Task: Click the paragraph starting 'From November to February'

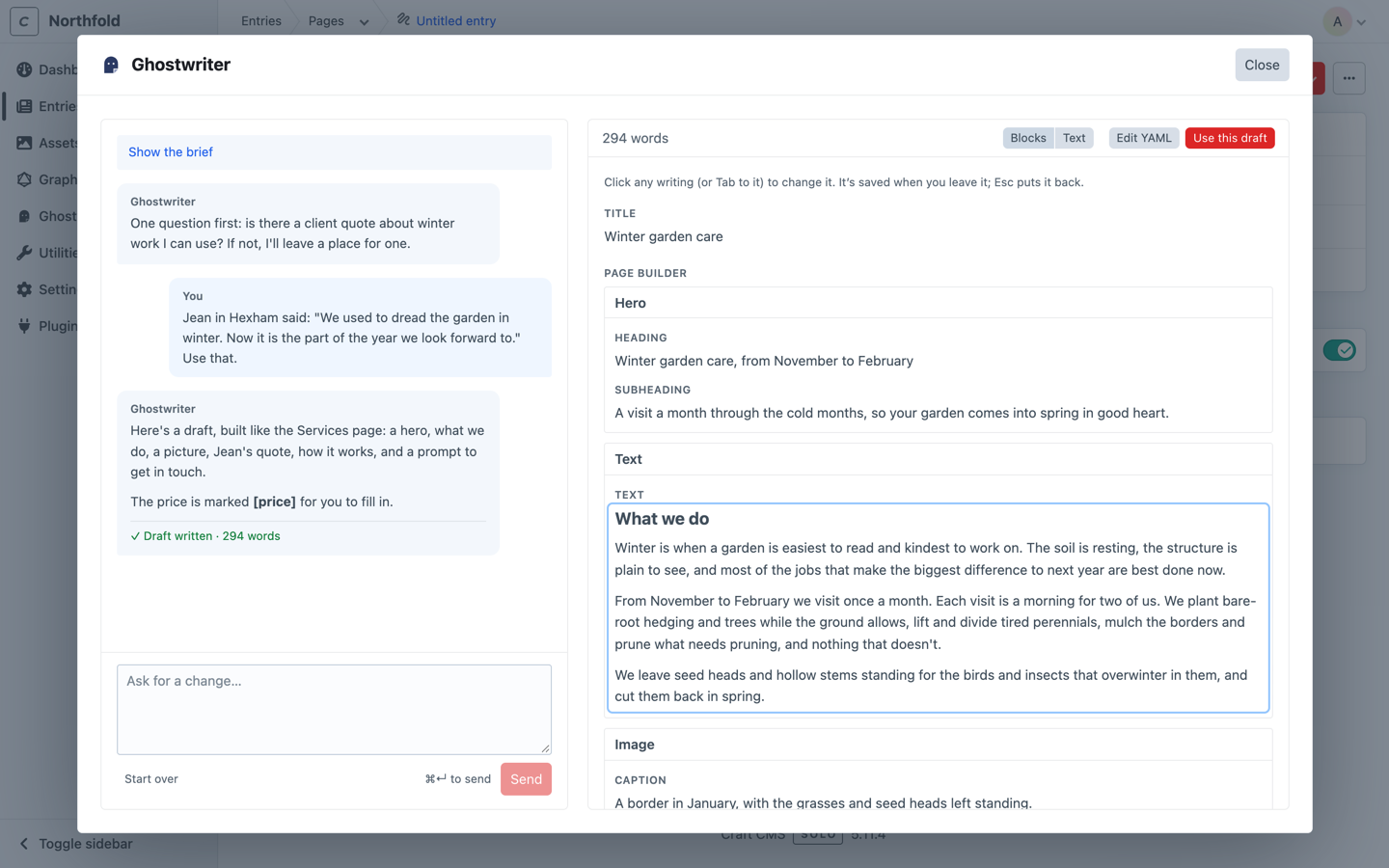Action: pyautogui.click(x=935, y=622)
